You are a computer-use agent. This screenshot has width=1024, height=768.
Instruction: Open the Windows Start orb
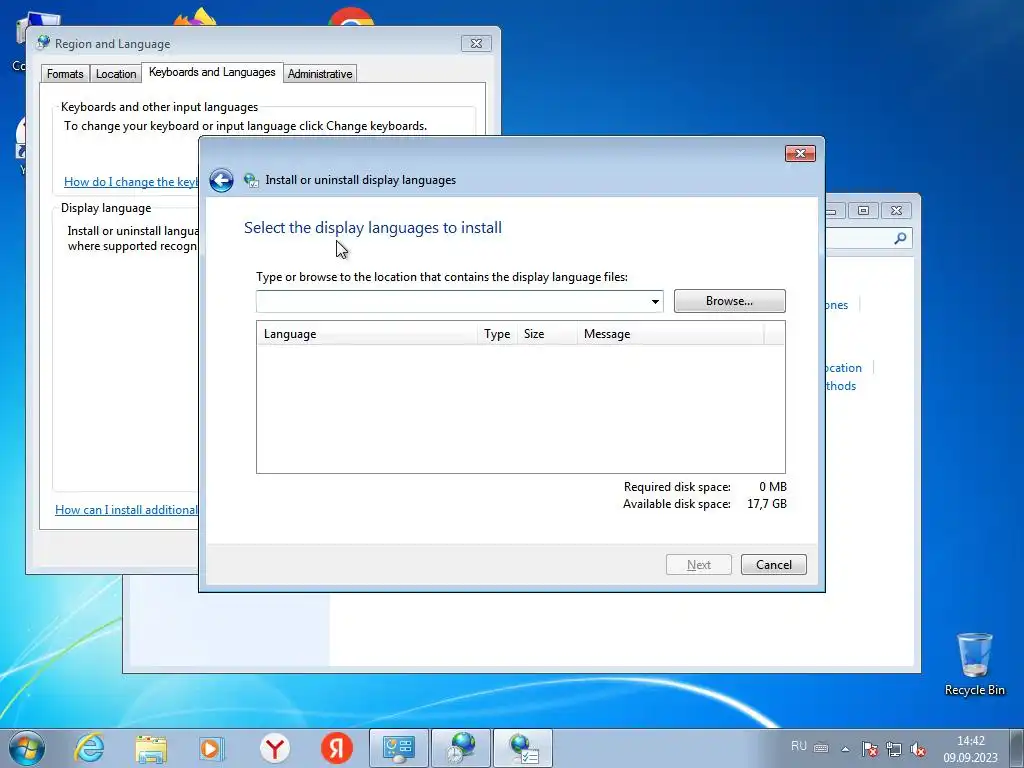[27, 748]
